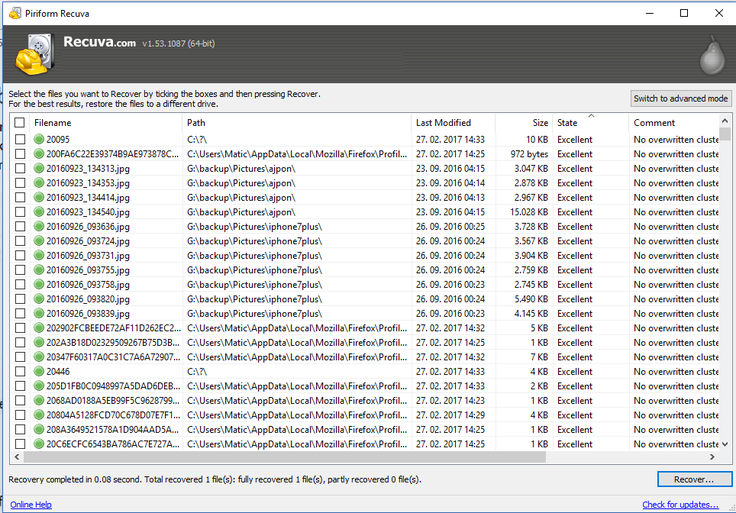Open Check for updates link
The image size is (736, 513).
(680, 505)
